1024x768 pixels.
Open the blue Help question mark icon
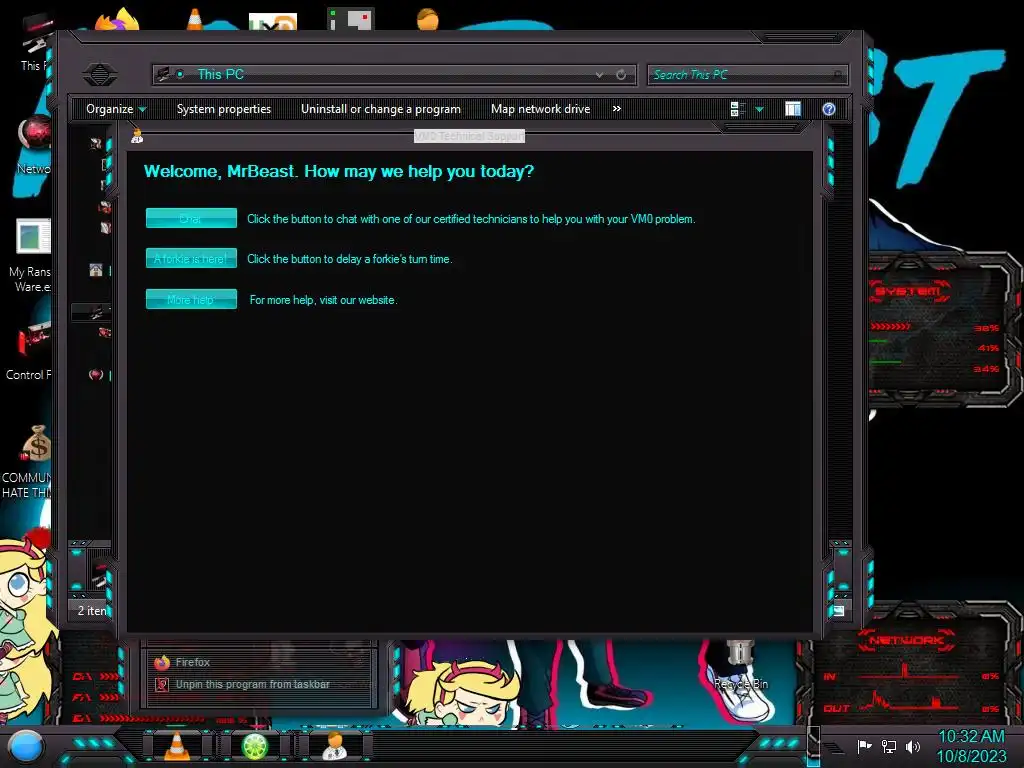(829, 109)
